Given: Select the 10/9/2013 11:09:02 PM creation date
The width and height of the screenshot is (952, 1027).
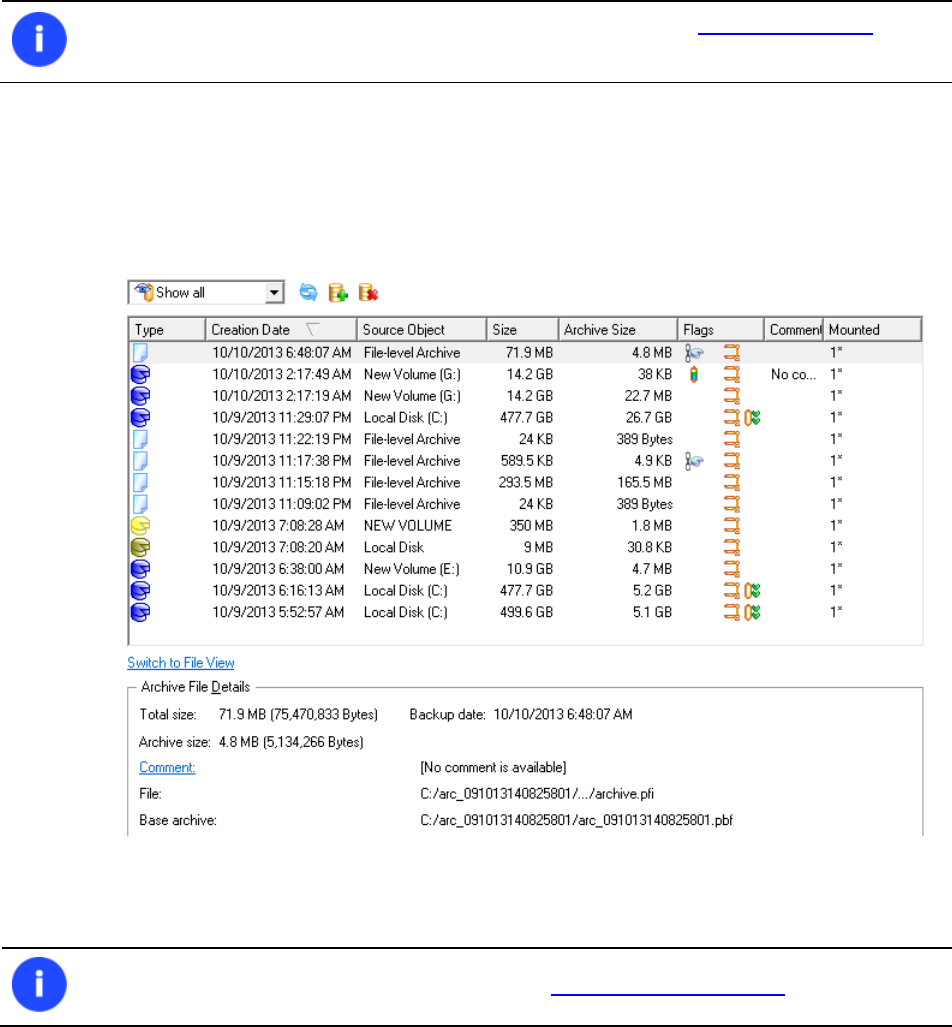Looking at the screenshot, I should [282, 504].
